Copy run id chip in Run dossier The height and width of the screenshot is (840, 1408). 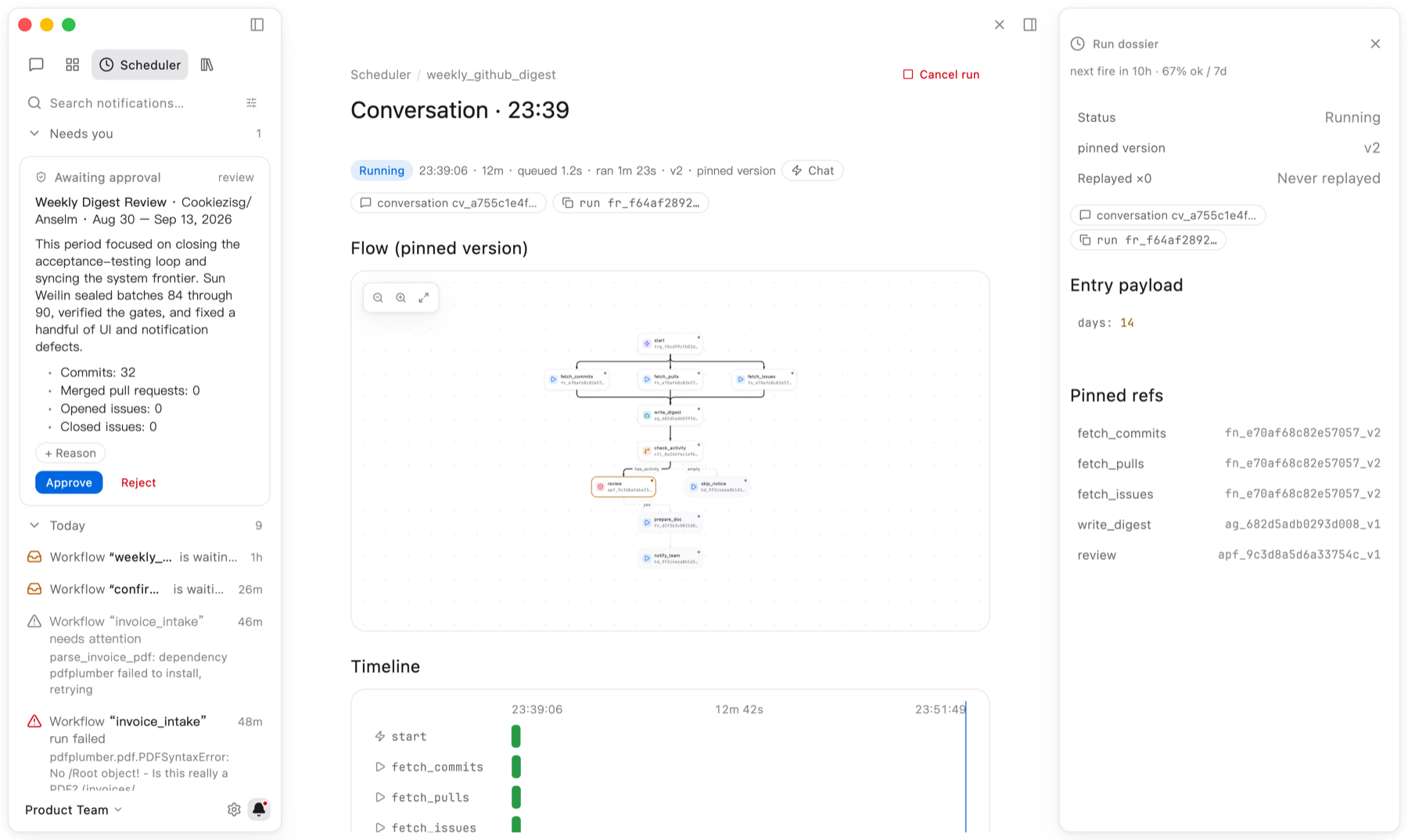pos(1148,240)
